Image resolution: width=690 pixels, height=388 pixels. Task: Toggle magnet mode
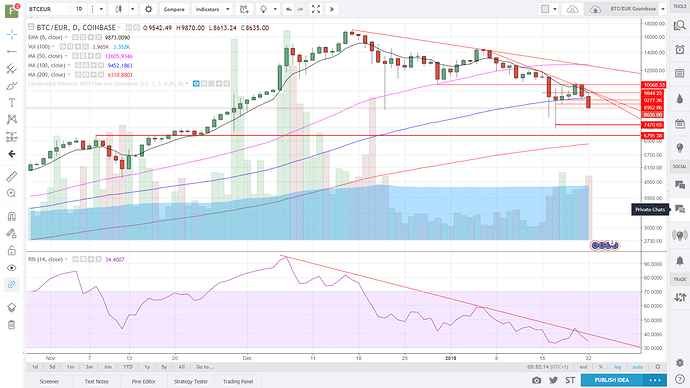(12, 216)
